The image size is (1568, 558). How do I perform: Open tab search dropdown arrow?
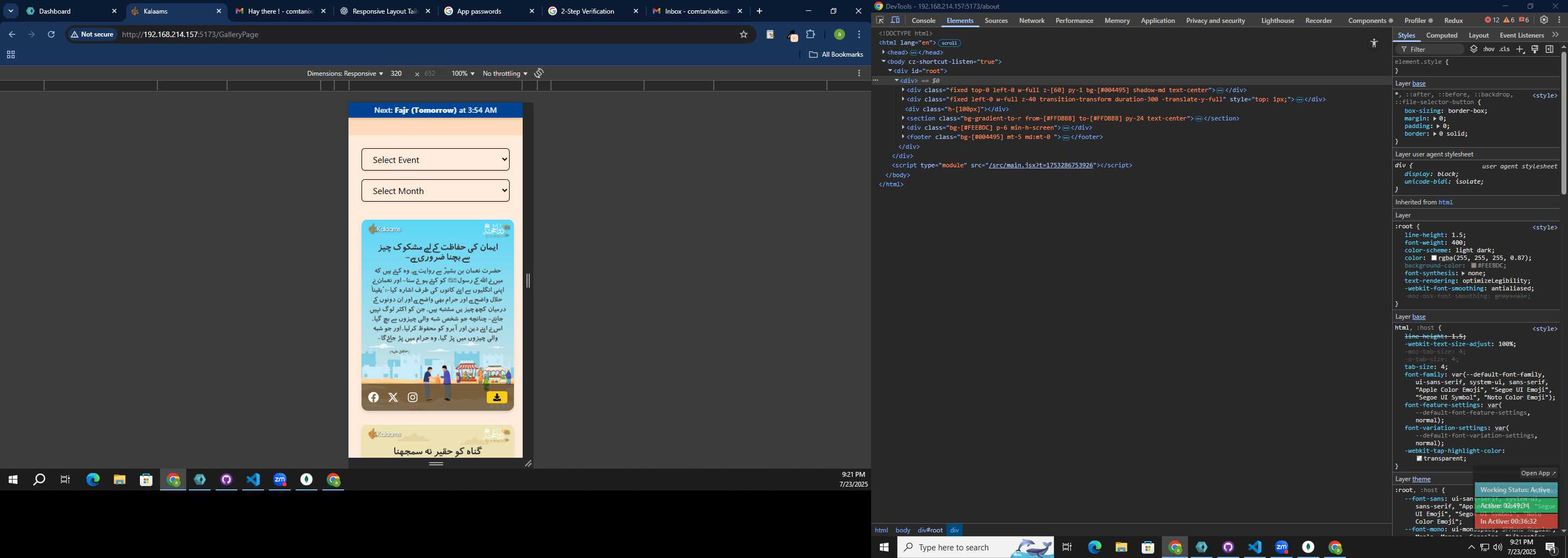pos(11,11)
